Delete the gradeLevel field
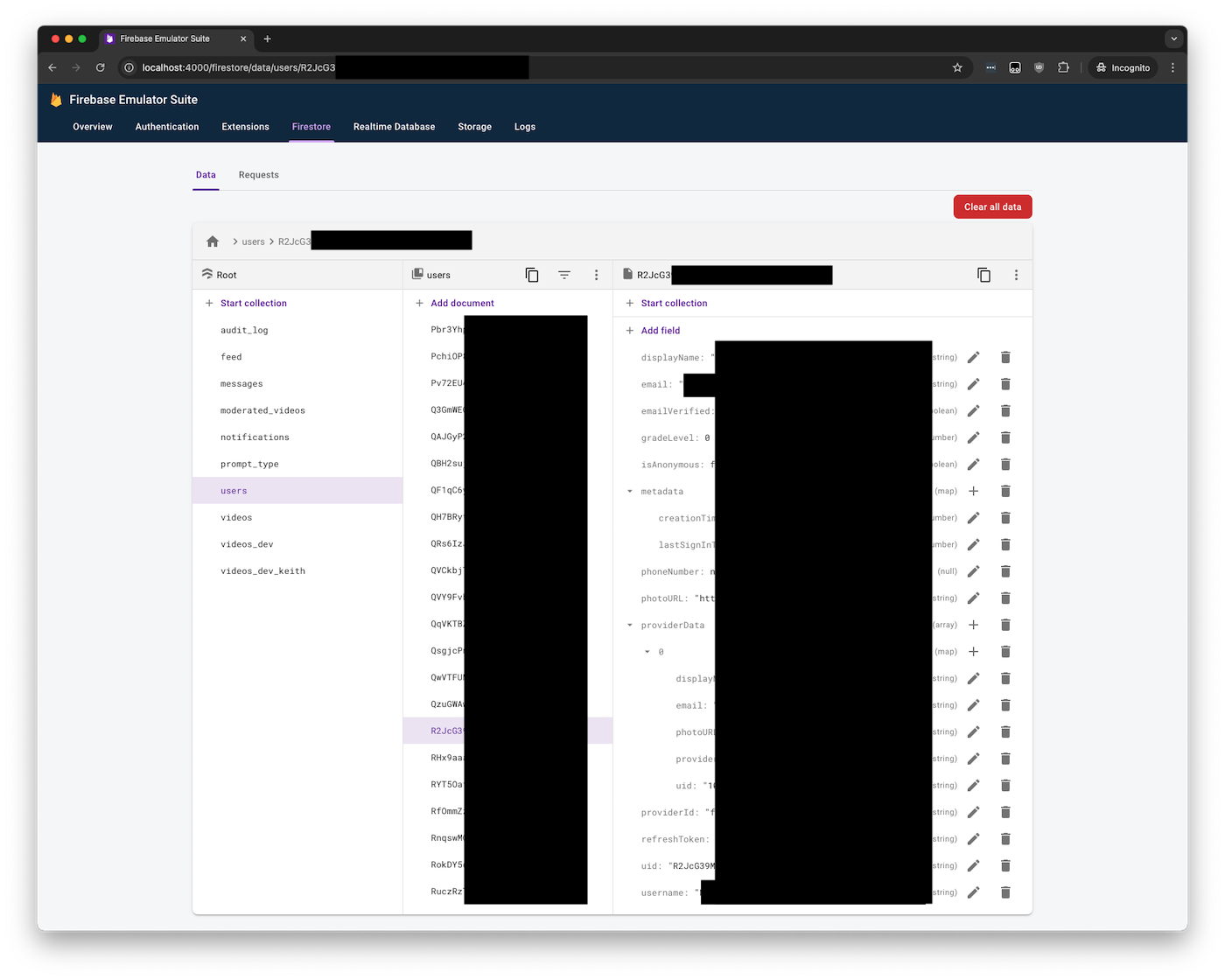The width and height of the screenshot is (1225, 980). [1005, 437]
